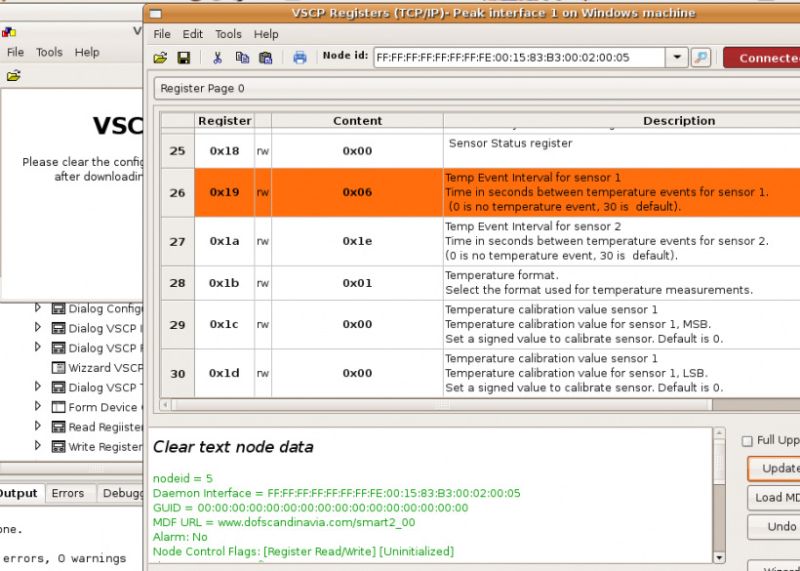Select the 0x1e content cell of register 0x1a
Viewport: 800px width, 571px height.
coord(357,241)
